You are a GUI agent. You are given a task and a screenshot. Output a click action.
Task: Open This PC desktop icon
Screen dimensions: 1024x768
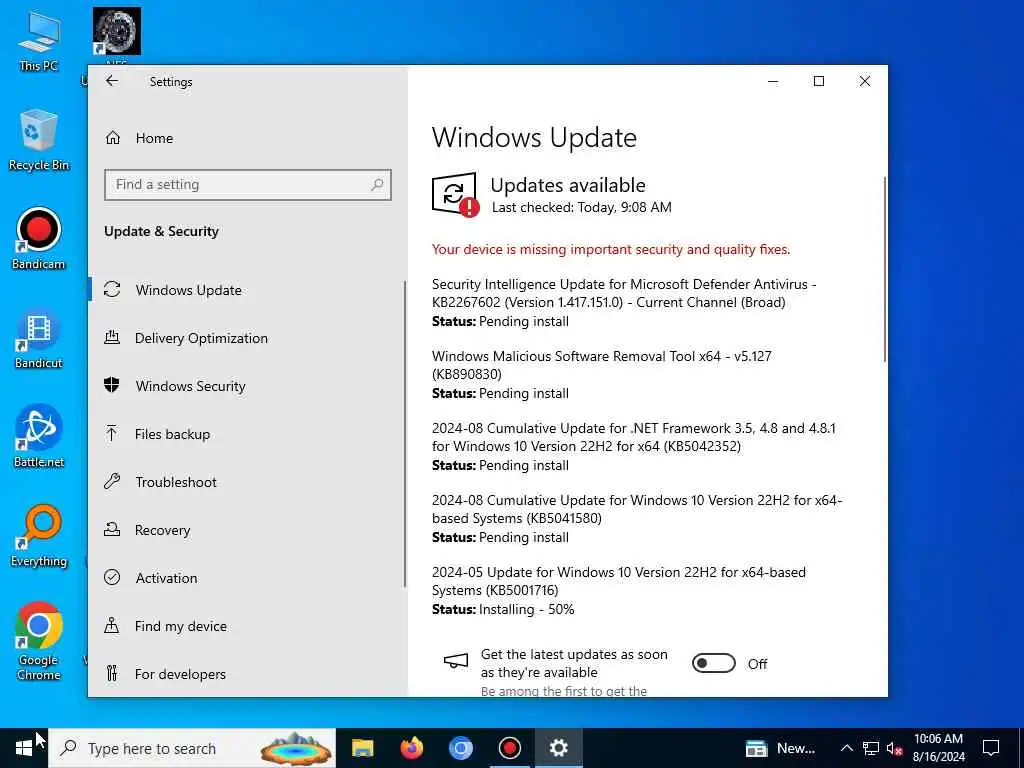(39, 42)
